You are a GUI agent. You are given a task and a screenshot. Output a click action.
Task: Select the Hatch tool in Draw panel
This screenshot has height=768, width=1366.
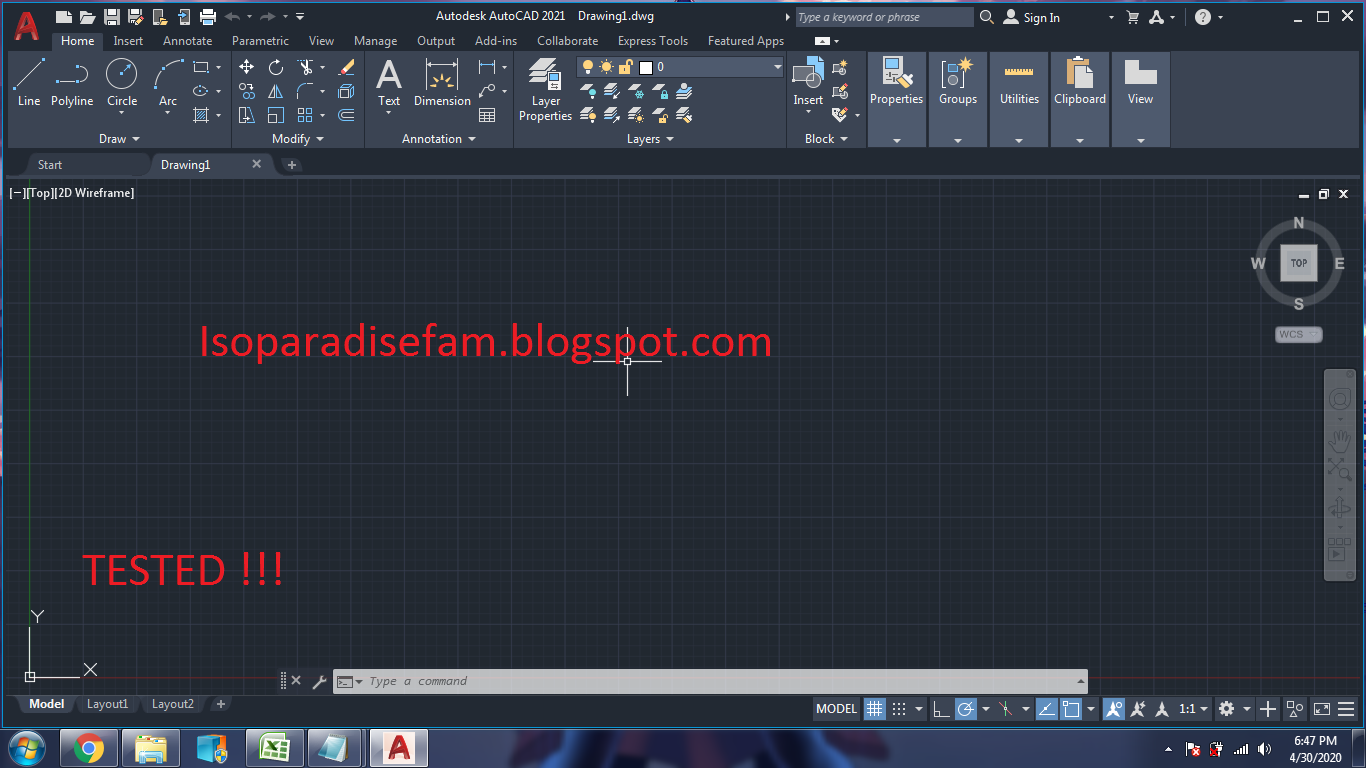coord(201,115)
